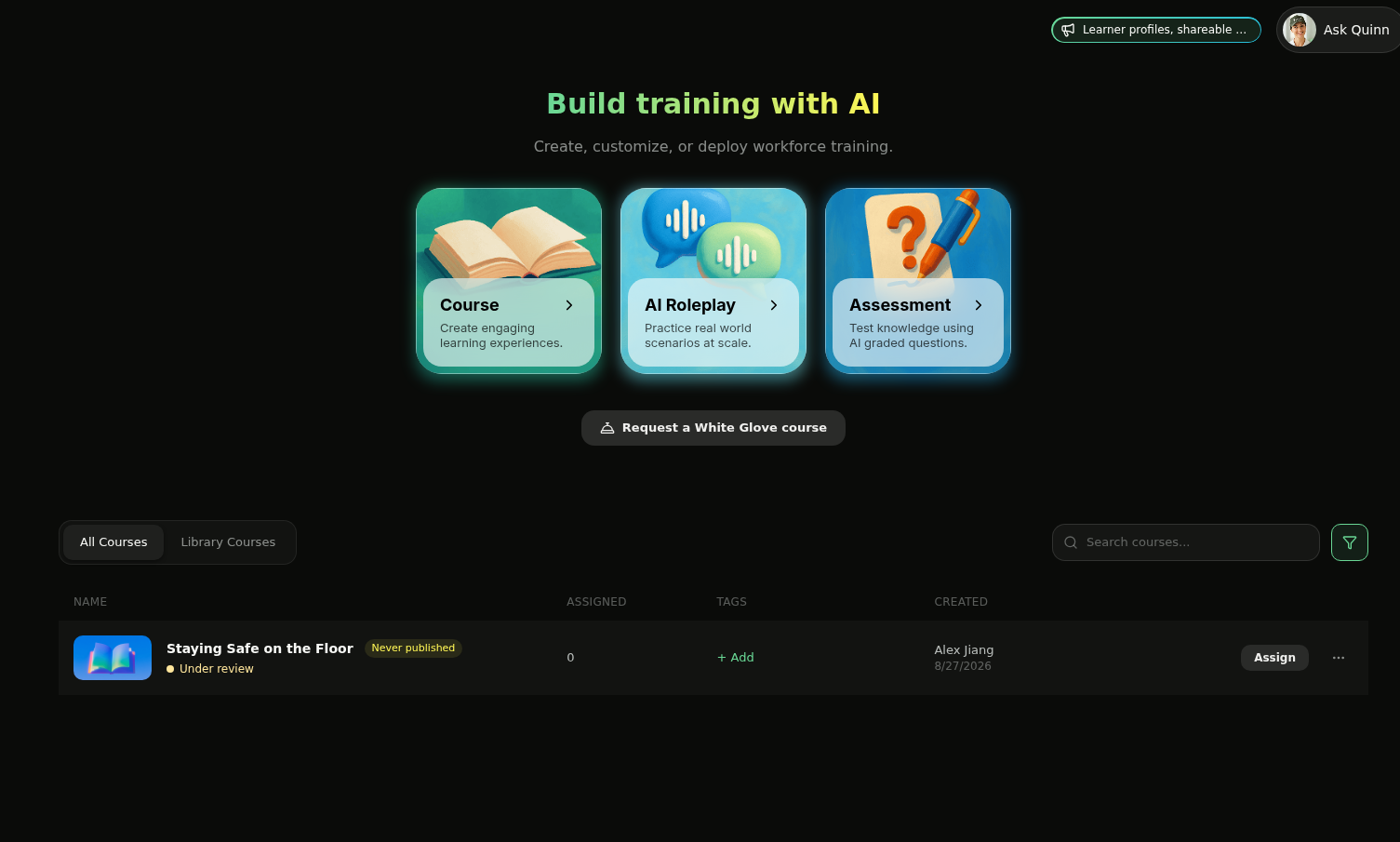Click the Build training with AI heading

coord(713,103)
